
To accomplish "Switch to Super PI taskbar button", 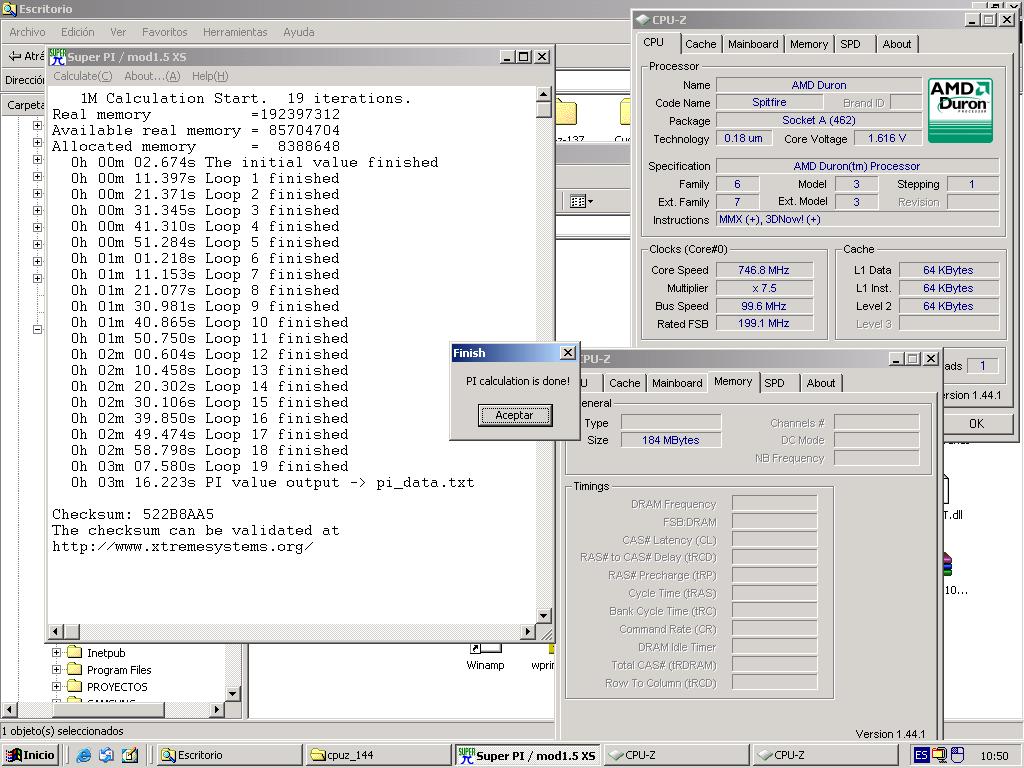I will click(526, 755).
